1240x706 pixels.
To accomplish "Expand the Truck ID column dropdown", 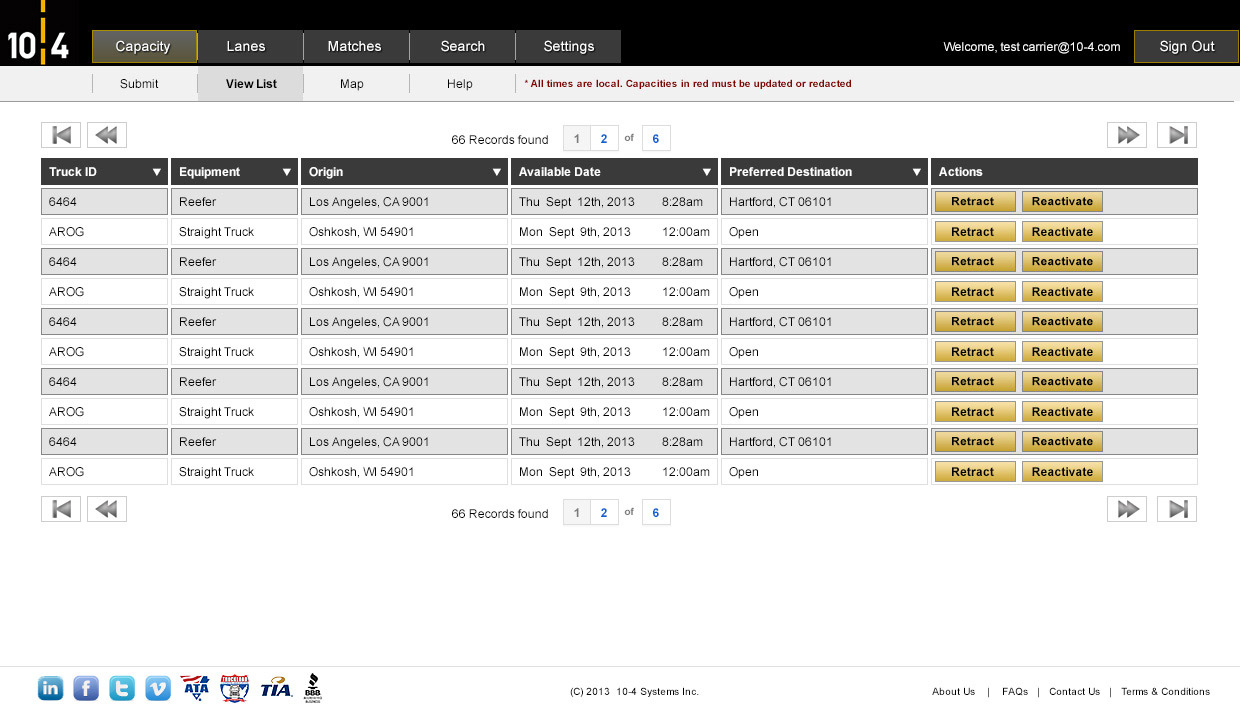I will pyautogui.click(x=157, y=172).
